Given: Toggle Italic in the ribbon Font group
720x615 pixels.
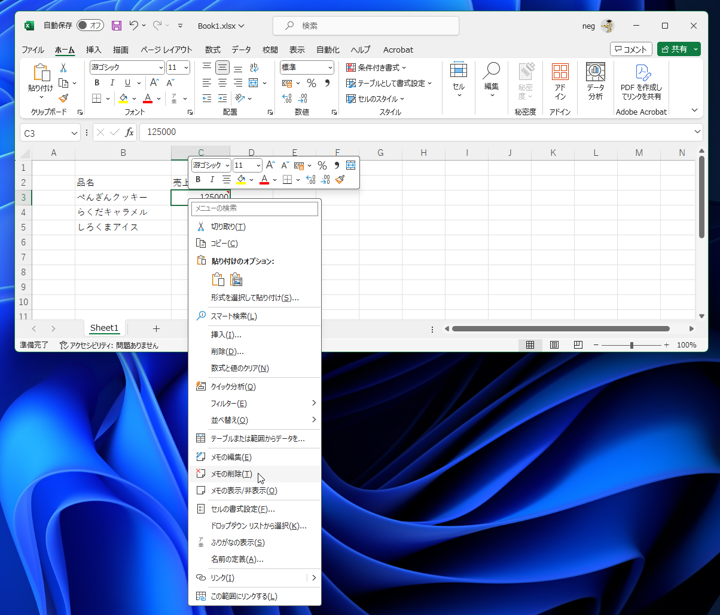Looking at the screenshot, I should tap(112, 83).
